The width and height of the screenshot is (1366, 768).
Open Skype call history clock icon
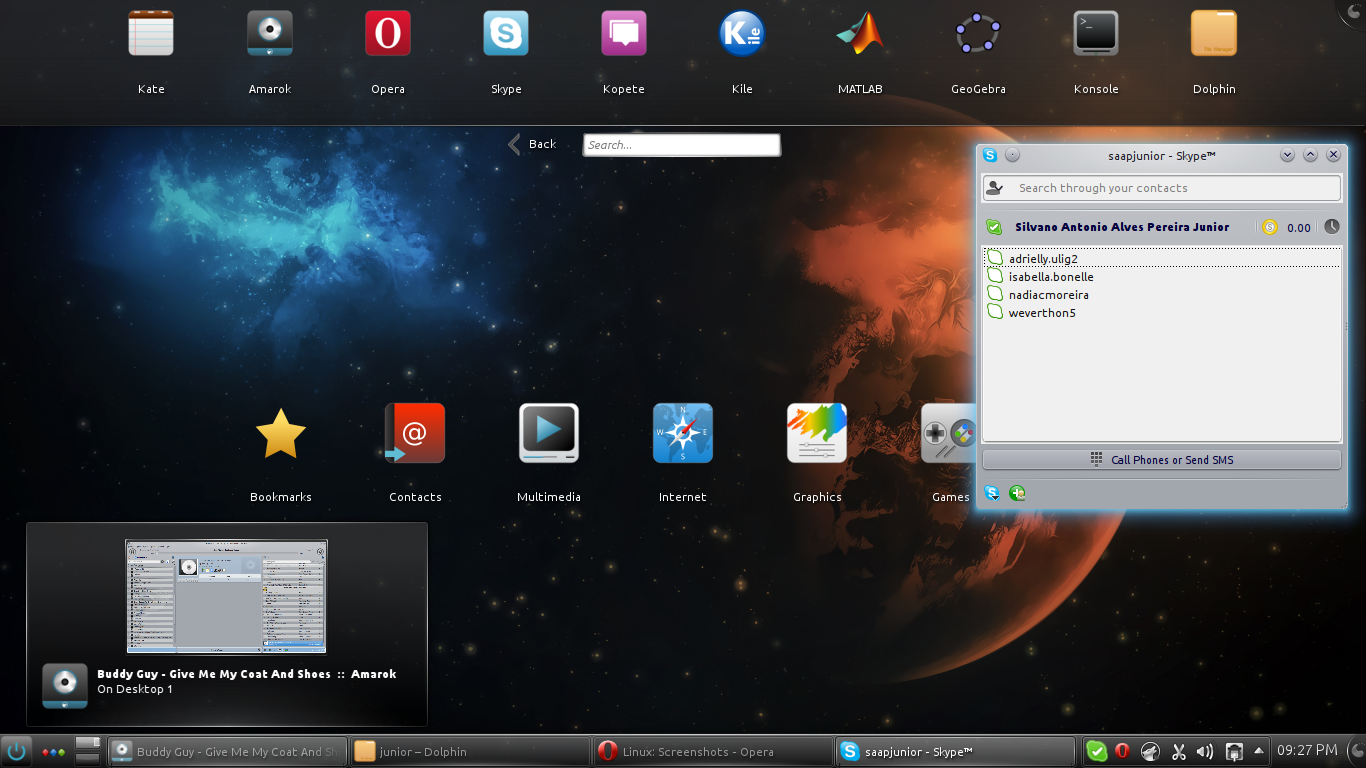[1331, 227]
